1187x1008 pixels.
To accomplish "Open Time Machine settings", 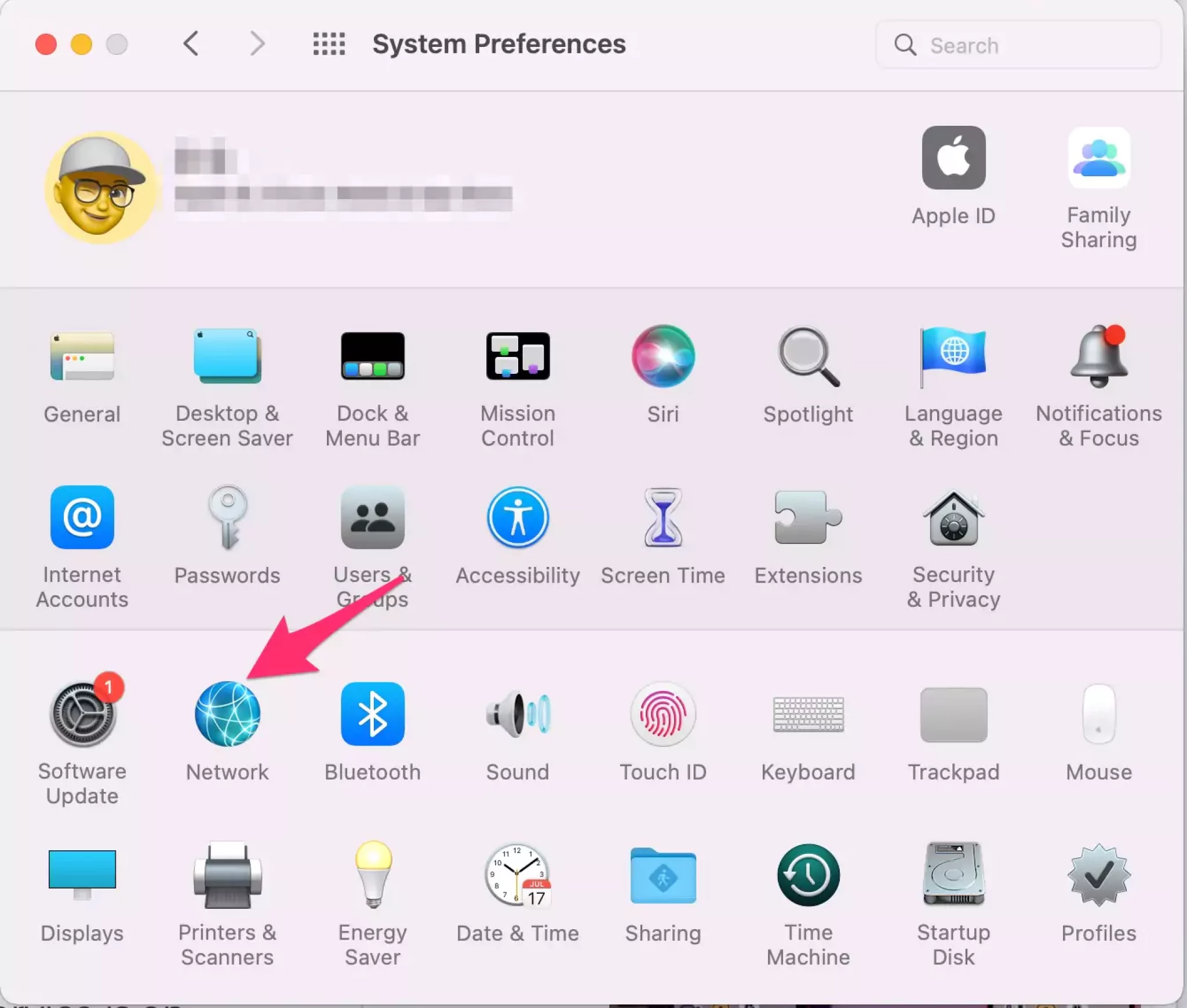I will point(809,875).
